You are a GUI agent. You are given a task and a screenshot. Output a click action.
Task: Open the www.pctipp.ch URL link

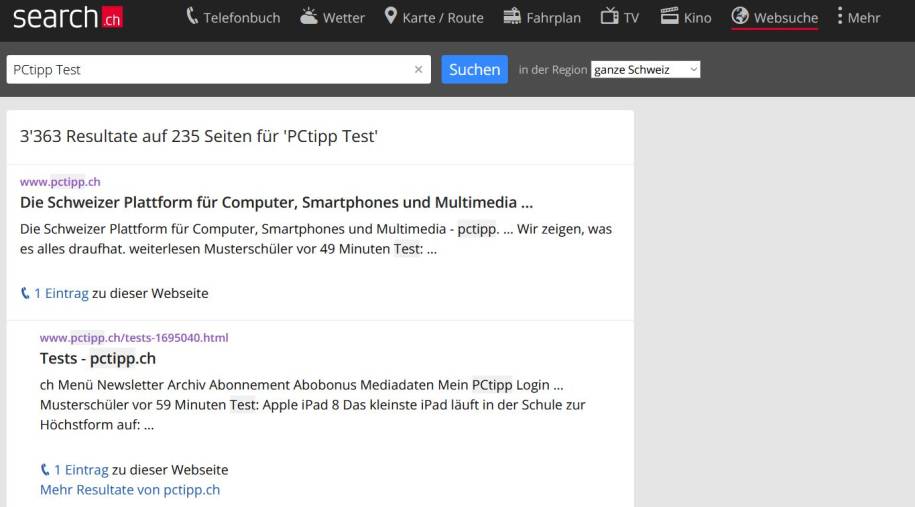60,181
